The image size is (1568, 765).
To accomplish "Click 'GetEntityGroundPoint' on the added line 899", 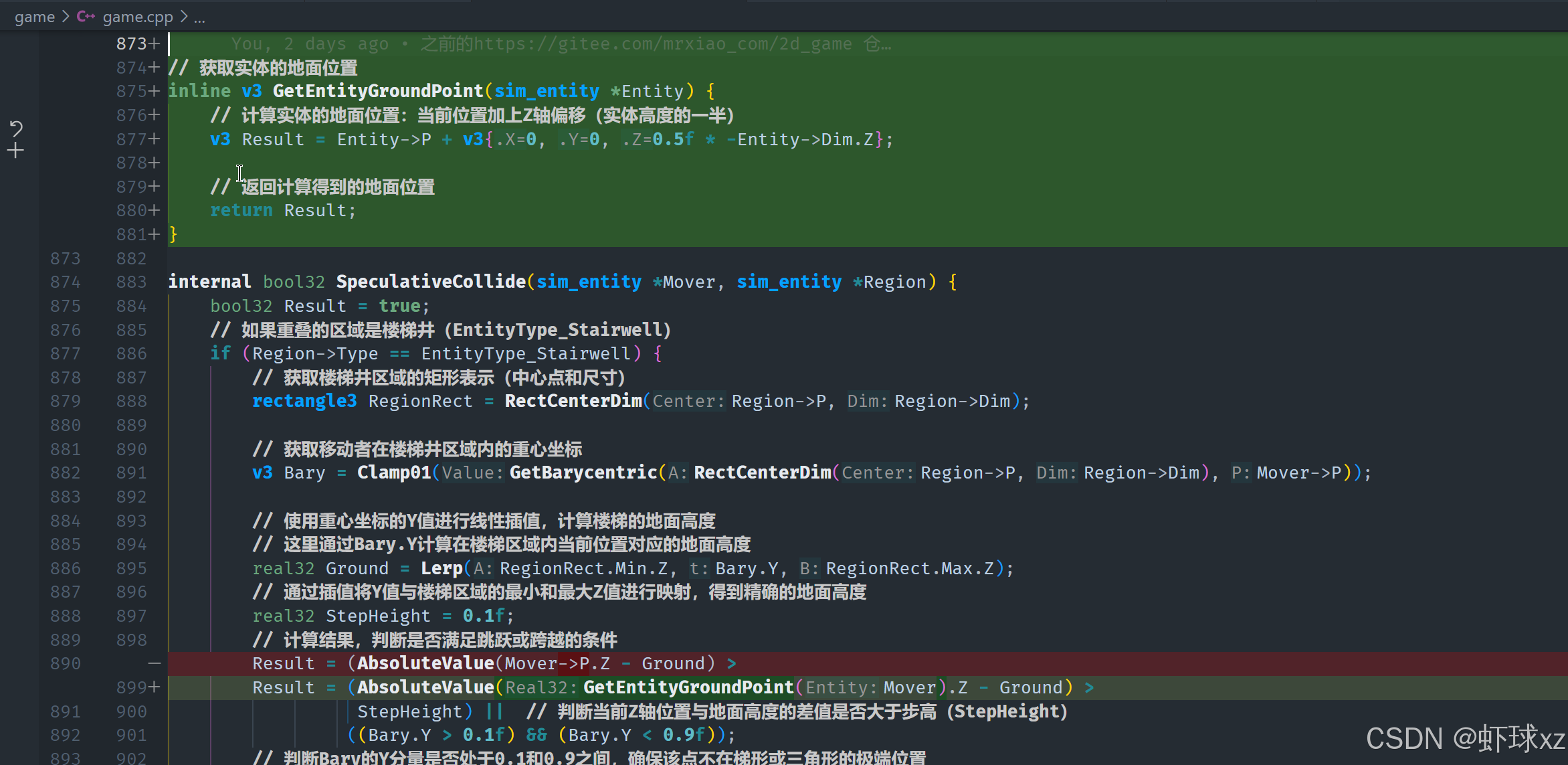I will point(688,687).
